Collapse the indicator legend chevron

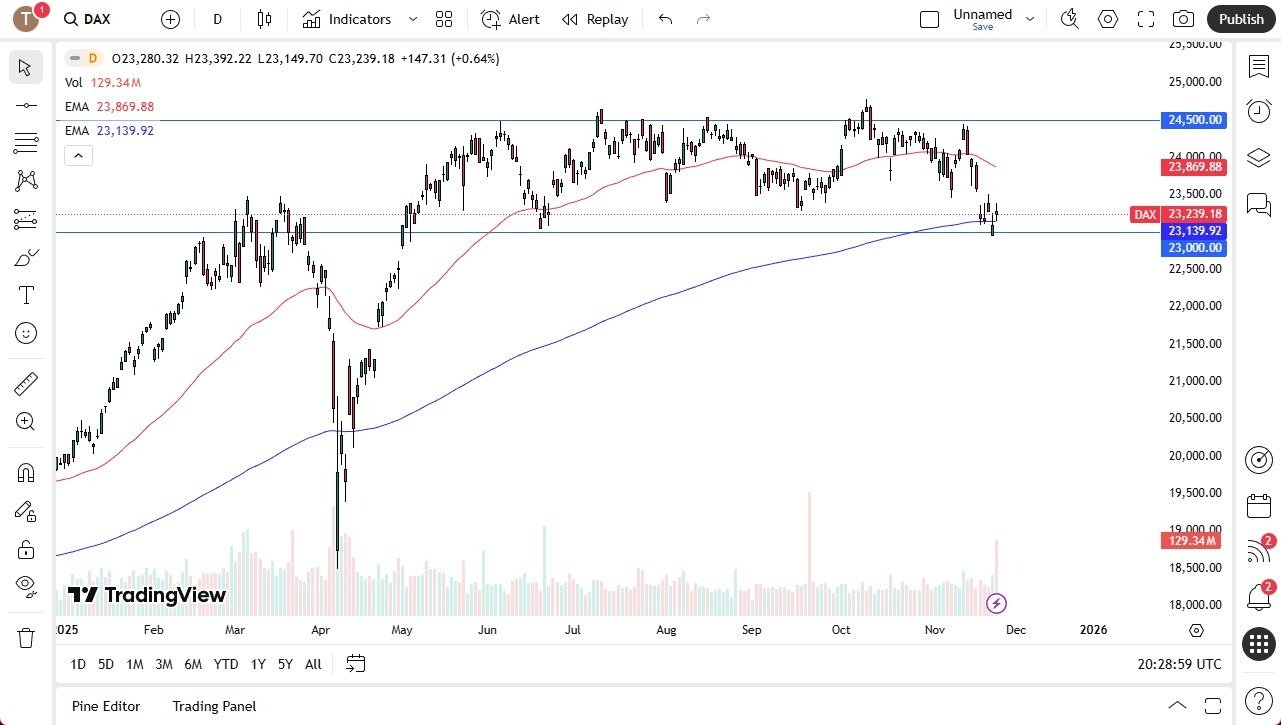78,155
